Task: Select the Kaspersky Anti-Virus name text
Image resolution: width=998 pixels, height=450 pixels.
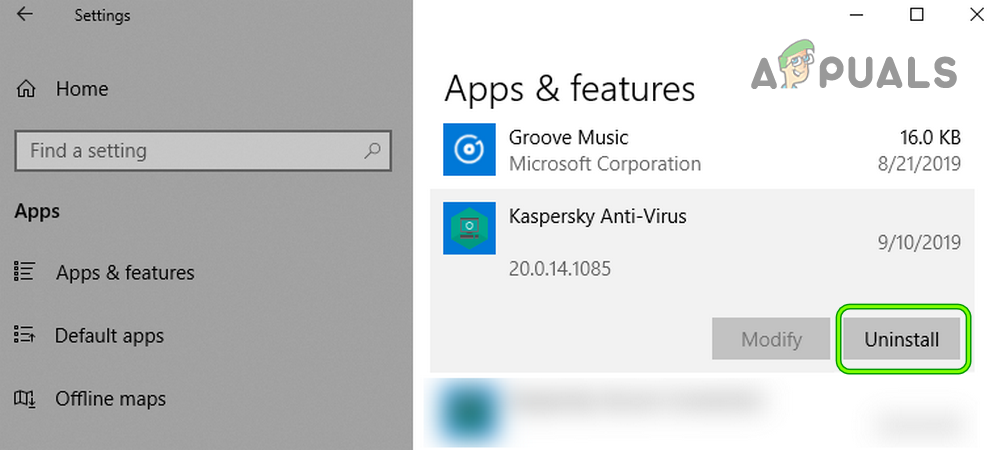Action: pyautogui.click(x=597, y=216)
